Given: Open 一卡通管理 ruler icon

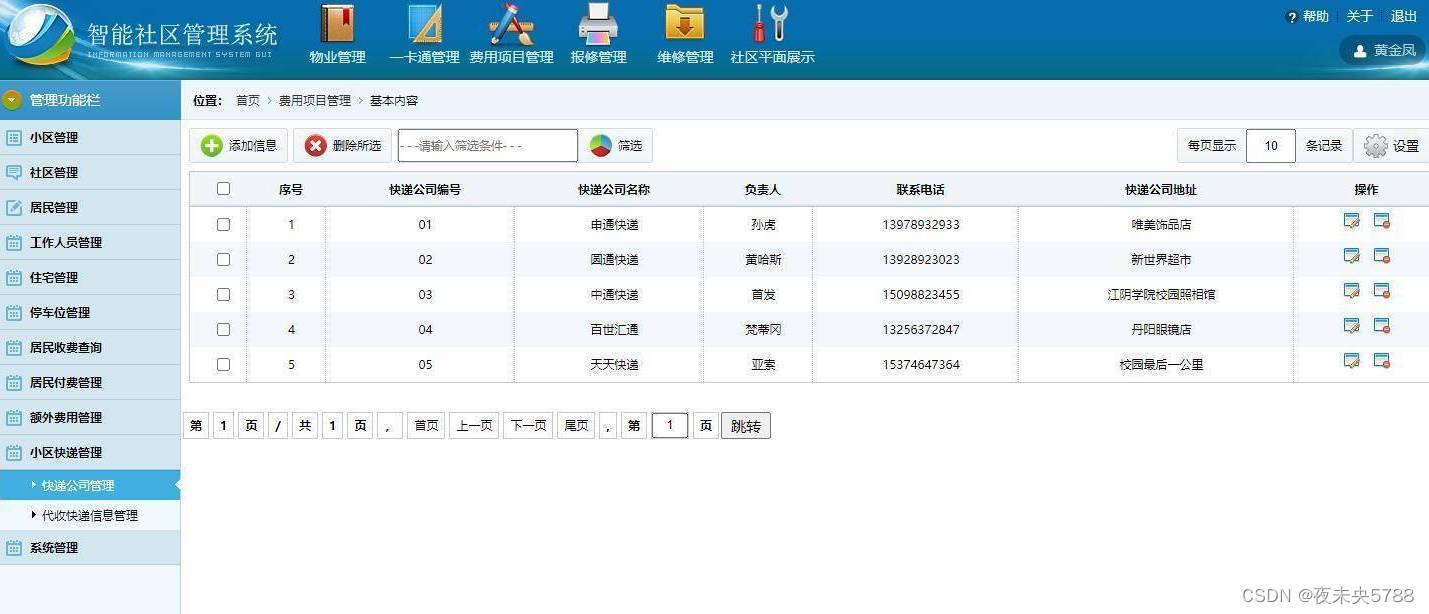Looking at the screenshot, I should 424,24.
